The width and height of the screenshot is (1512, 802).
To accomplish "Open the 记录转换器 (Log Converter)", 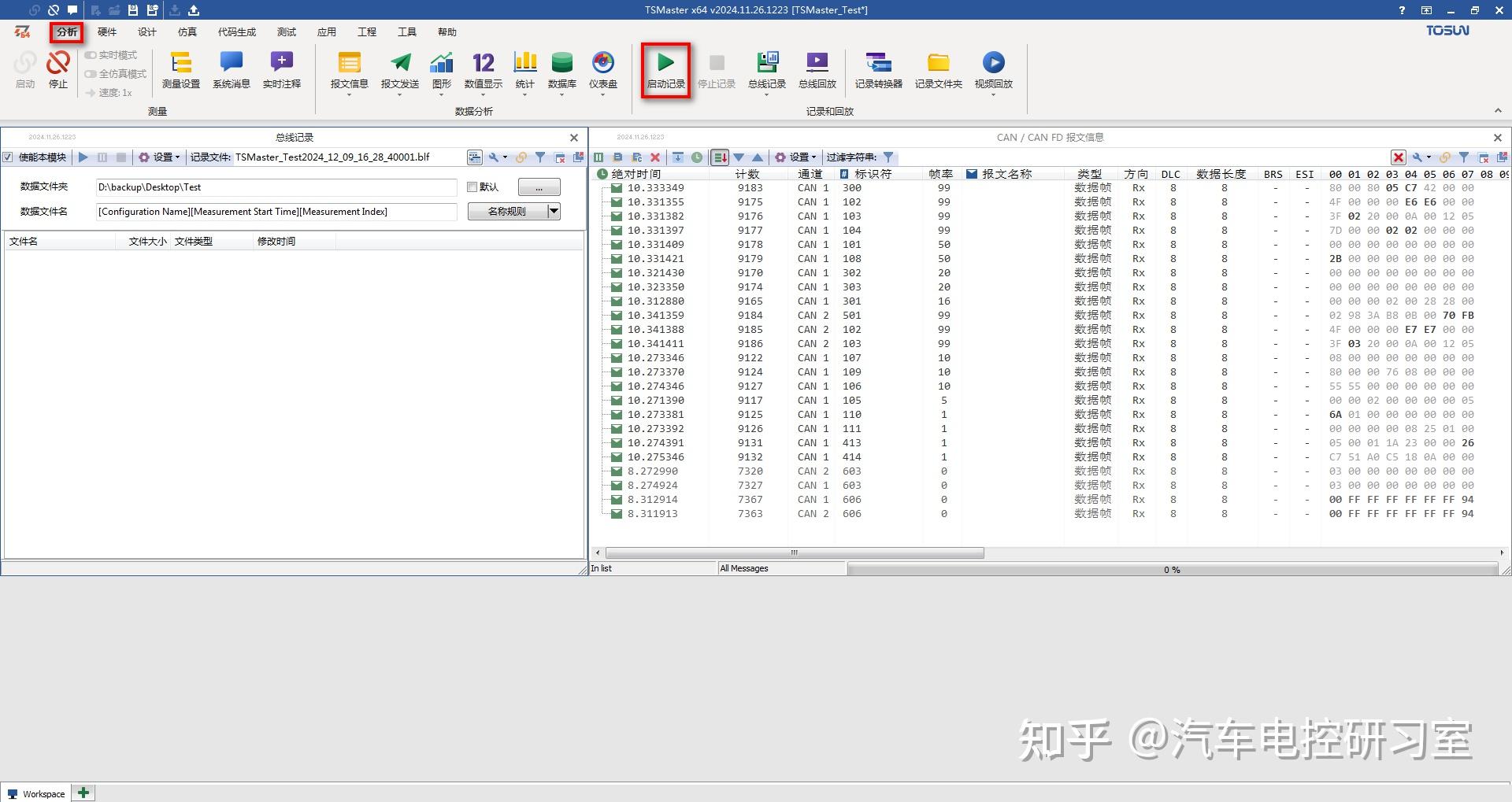I will click(x=878, y=71).
